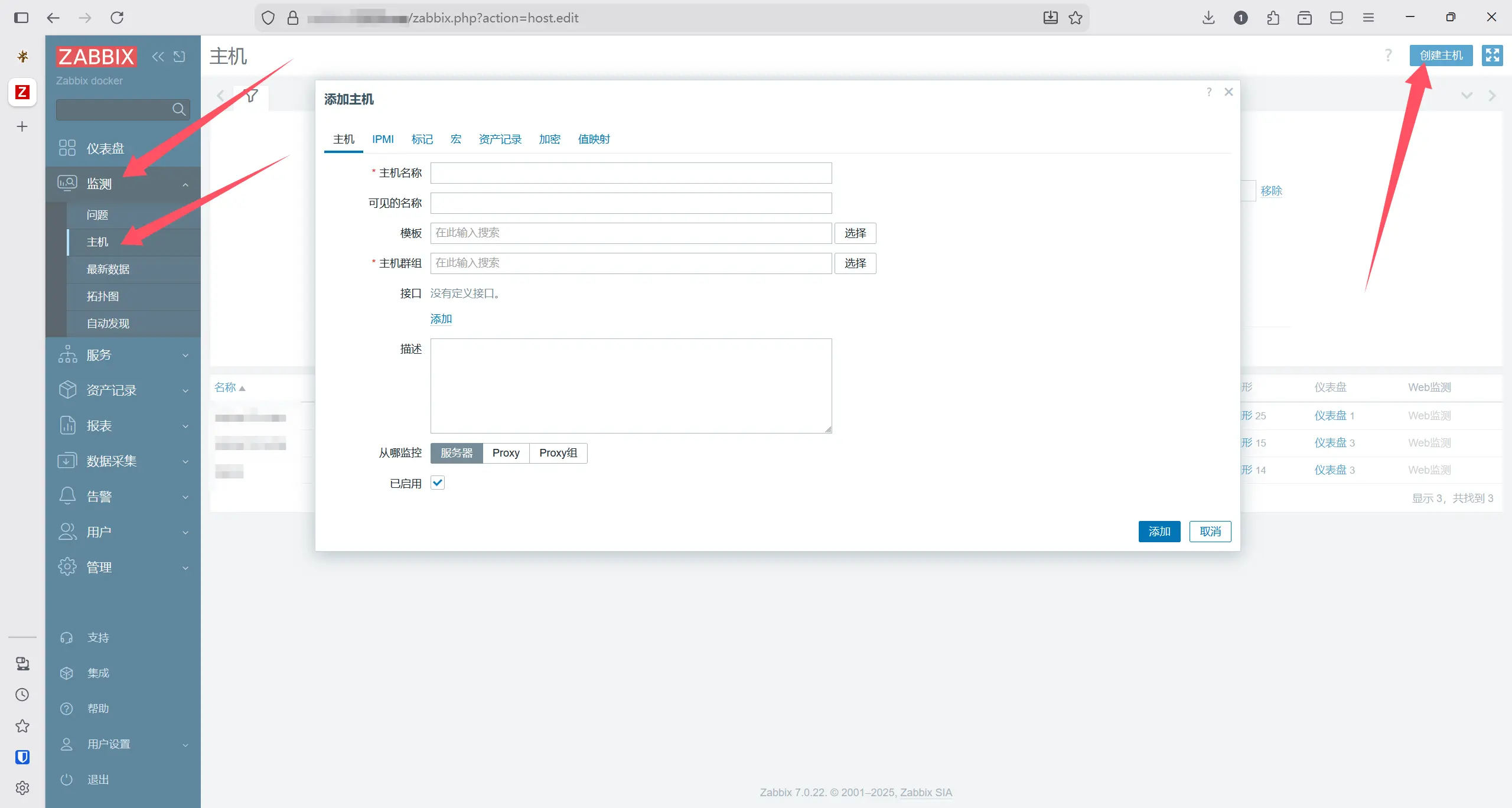This screenshot has height=808, width=1512.
Task: Select Proxy as monitoring source
Action: coord(506,453)
